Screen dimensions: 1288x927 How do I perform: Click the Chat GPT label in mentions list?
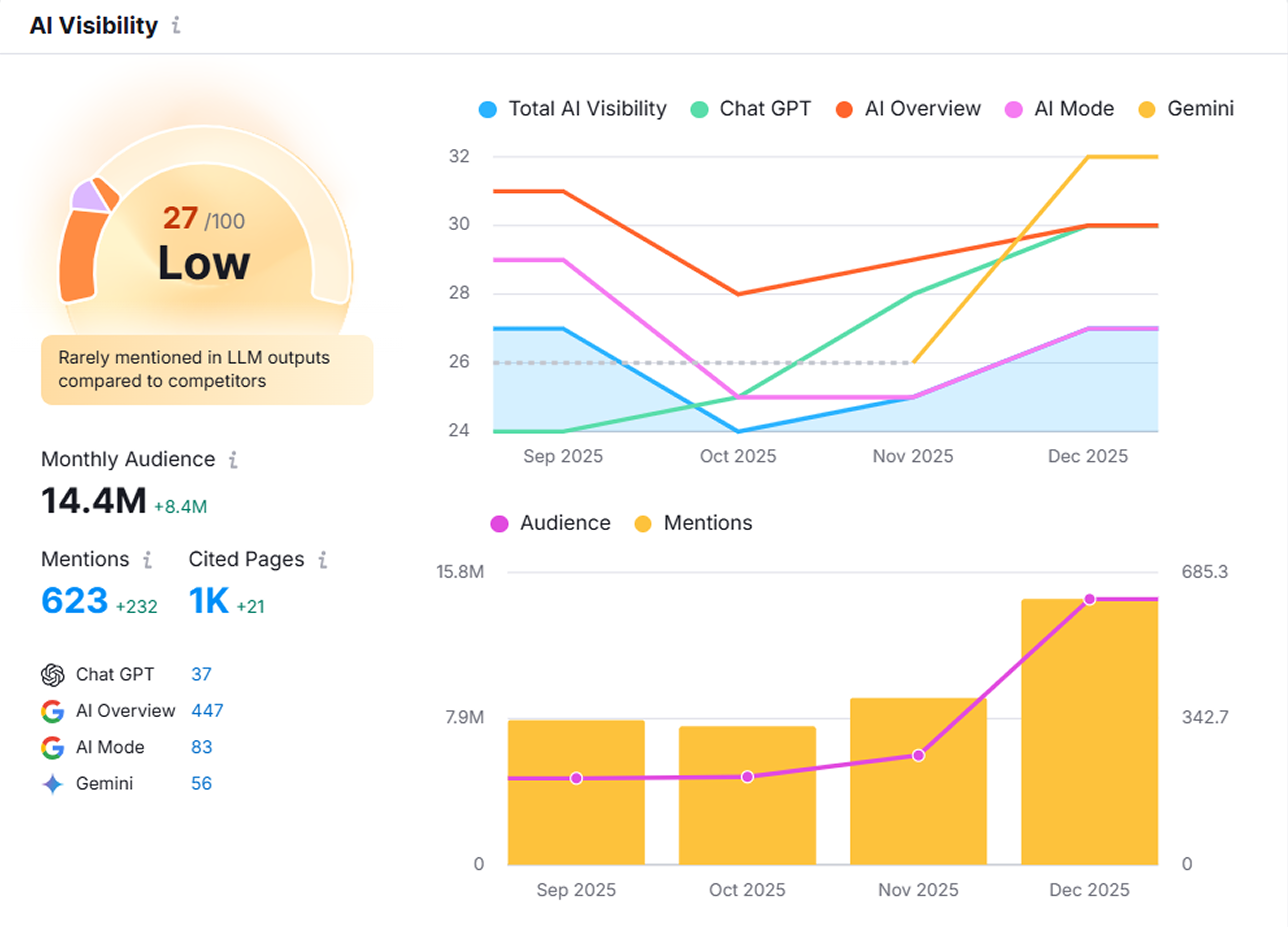pos(115,675)
